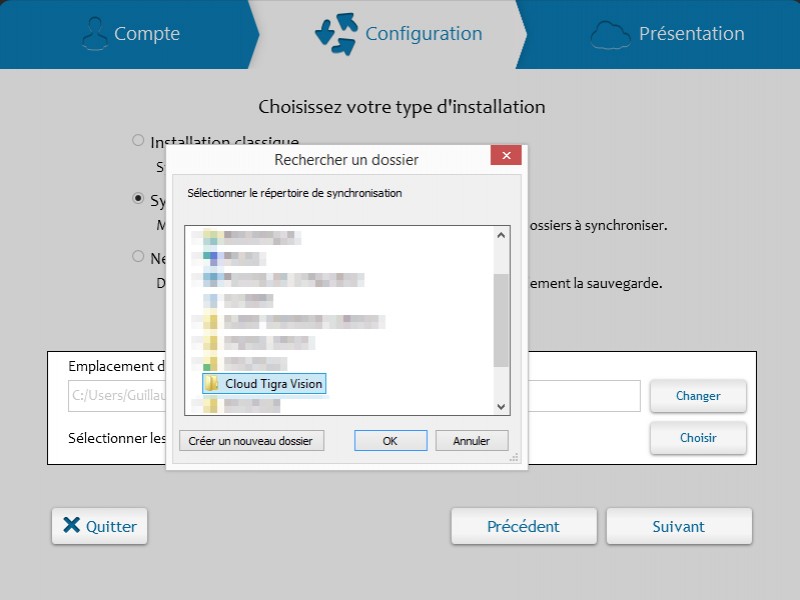Click the Changer button
This screenshot has height=600, width=800.
698,396
